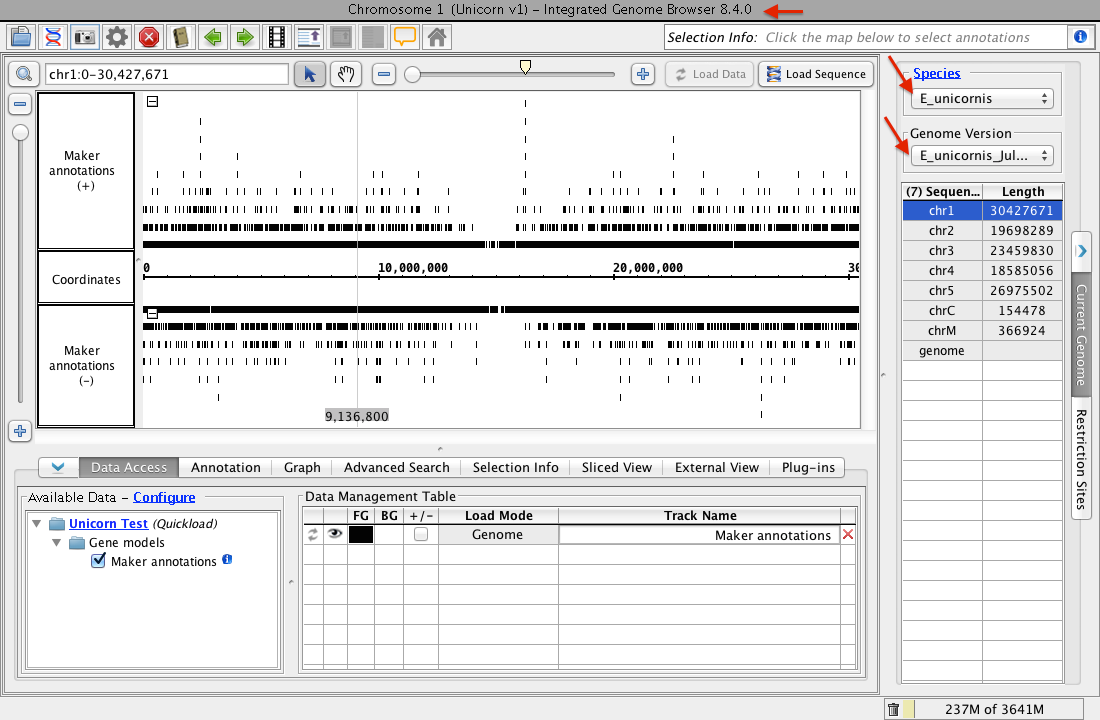Click the DNA helix icon in toolbar
The height and width of the screenshot is (720, 1100).
pos(53,38)
